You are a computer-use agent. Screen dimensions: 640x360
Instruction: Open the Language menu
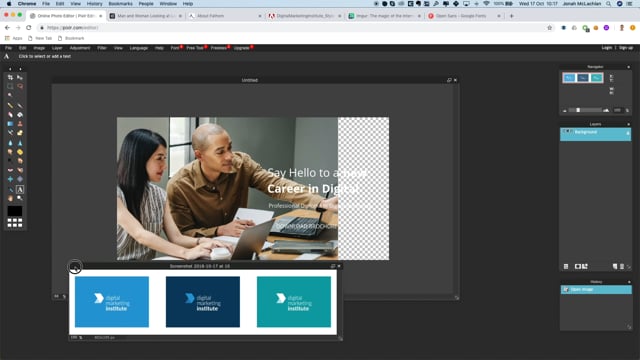pyautogui.click(x=138, y=48)
